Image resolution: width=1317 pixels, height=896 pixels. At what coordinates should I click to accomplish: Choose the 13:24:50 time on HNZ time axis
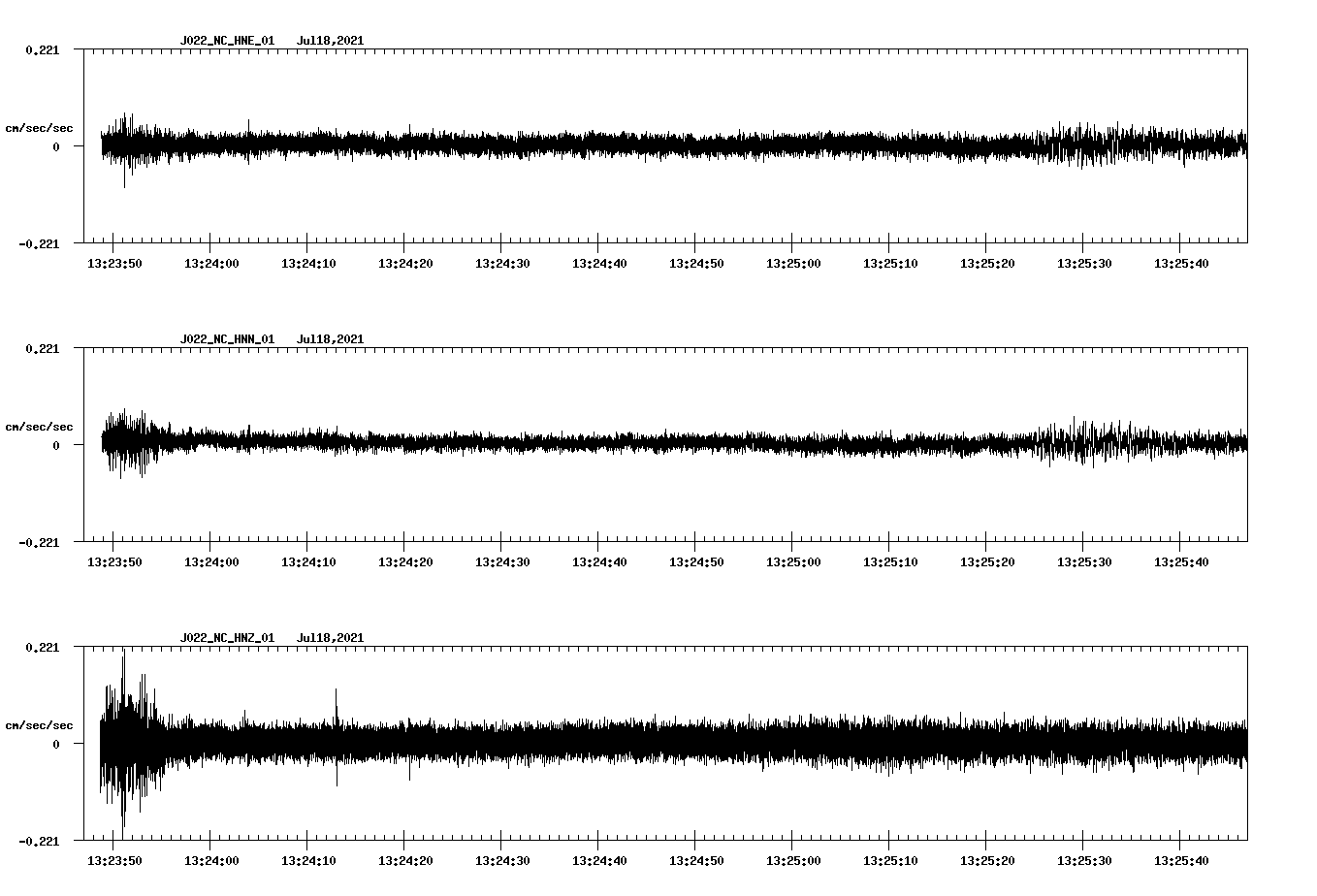click(696, 860)
